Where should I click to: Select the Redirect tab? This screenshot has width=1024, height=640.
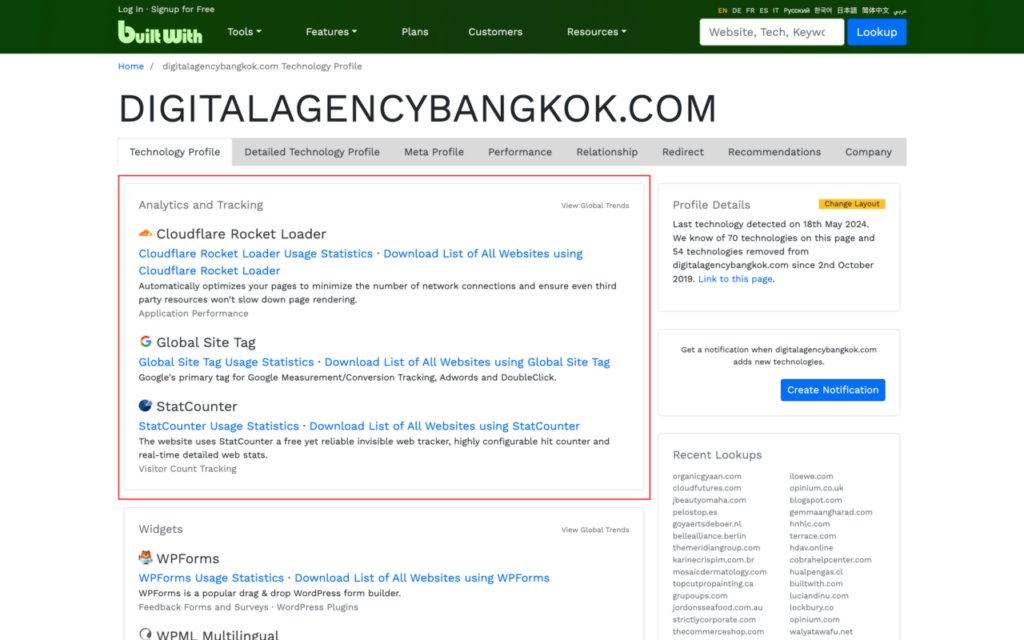tap(682, 152)
